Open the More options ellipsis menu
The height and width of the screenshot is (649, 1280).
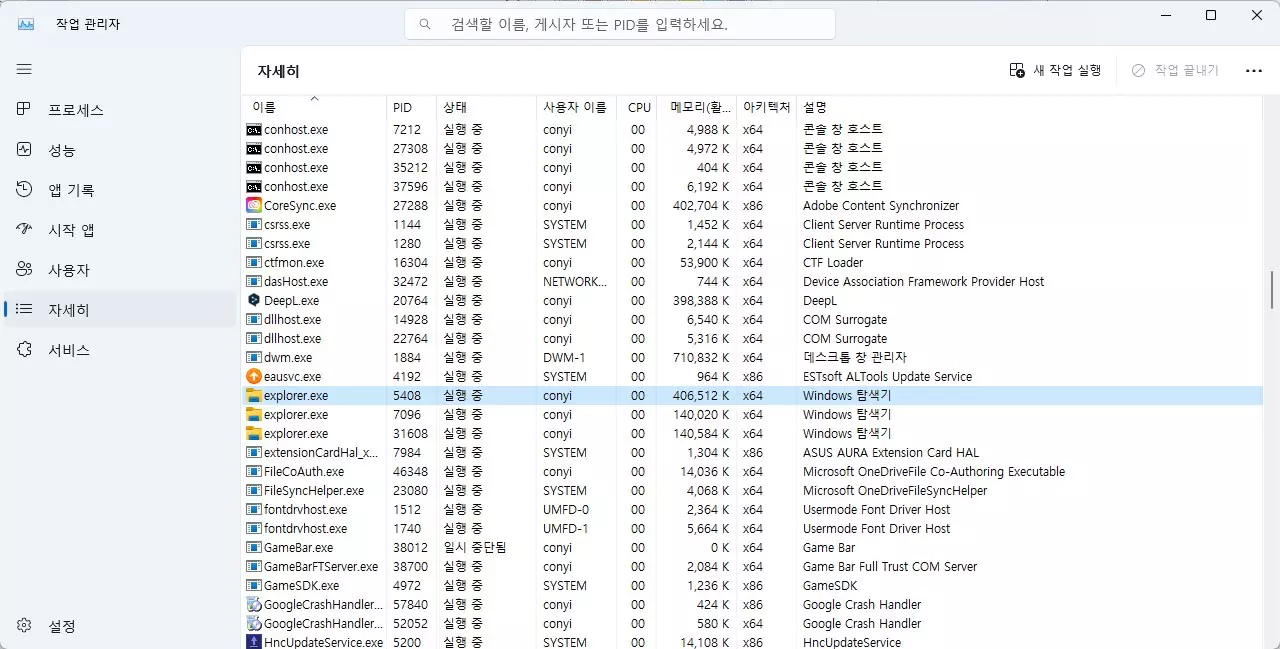pyautogui.click(x=1253, y=70)
